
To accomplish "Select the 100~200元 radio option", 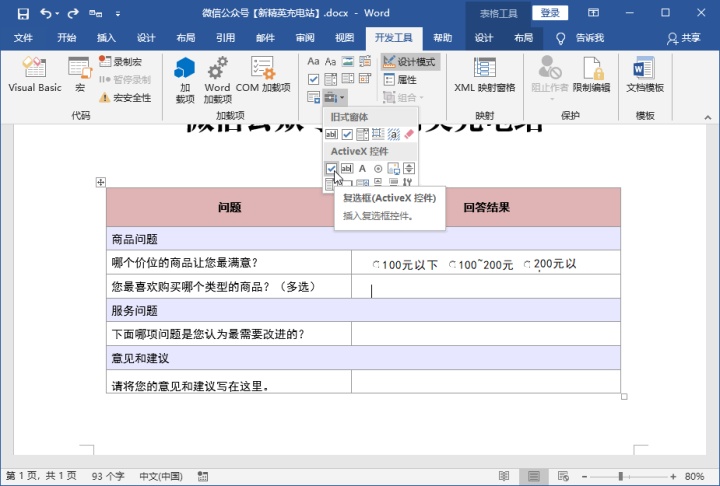I will (x=452, y=265).
